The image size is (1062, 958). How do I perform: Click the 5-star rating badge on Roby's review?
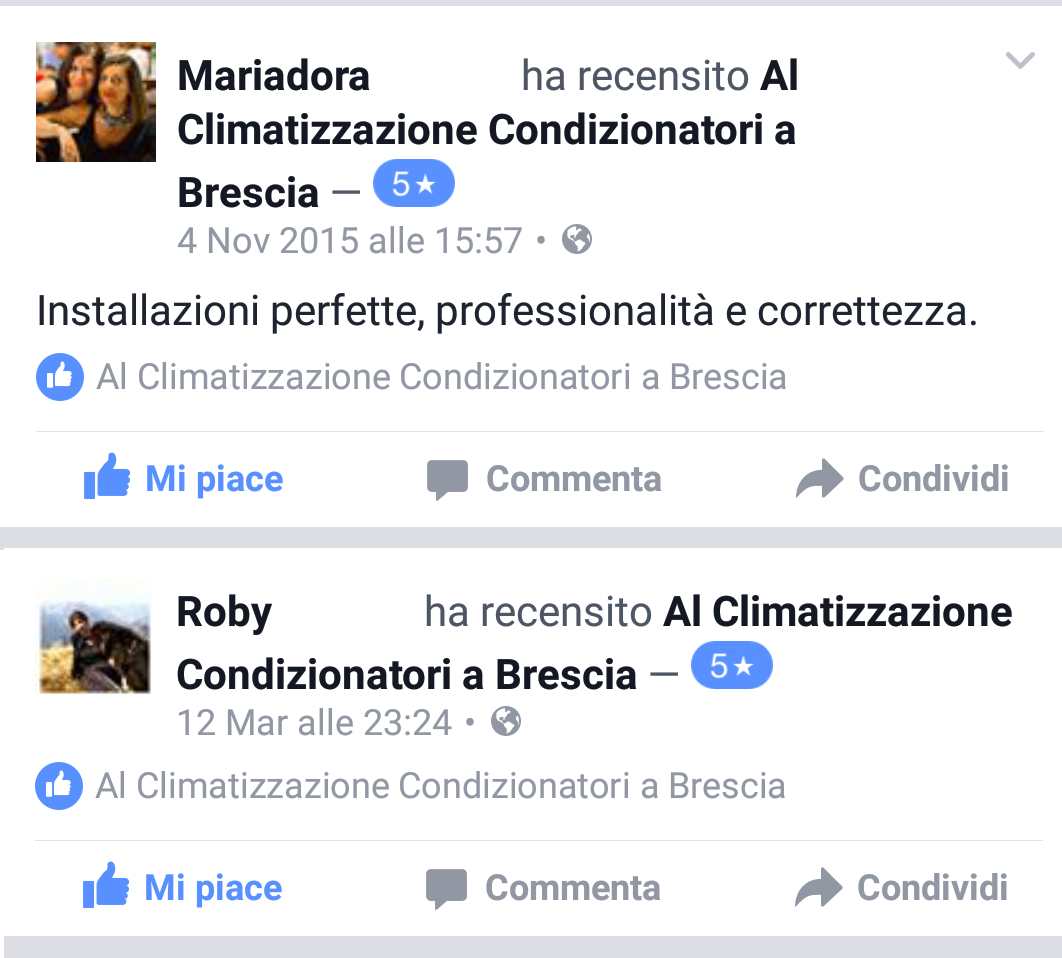click(x=731, y=665)
